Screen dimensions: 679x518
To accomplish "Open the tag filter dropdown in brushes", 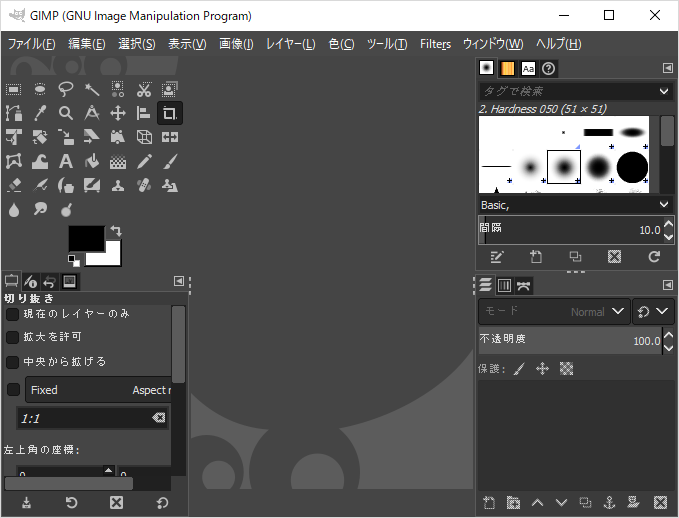I will (663, 91).
